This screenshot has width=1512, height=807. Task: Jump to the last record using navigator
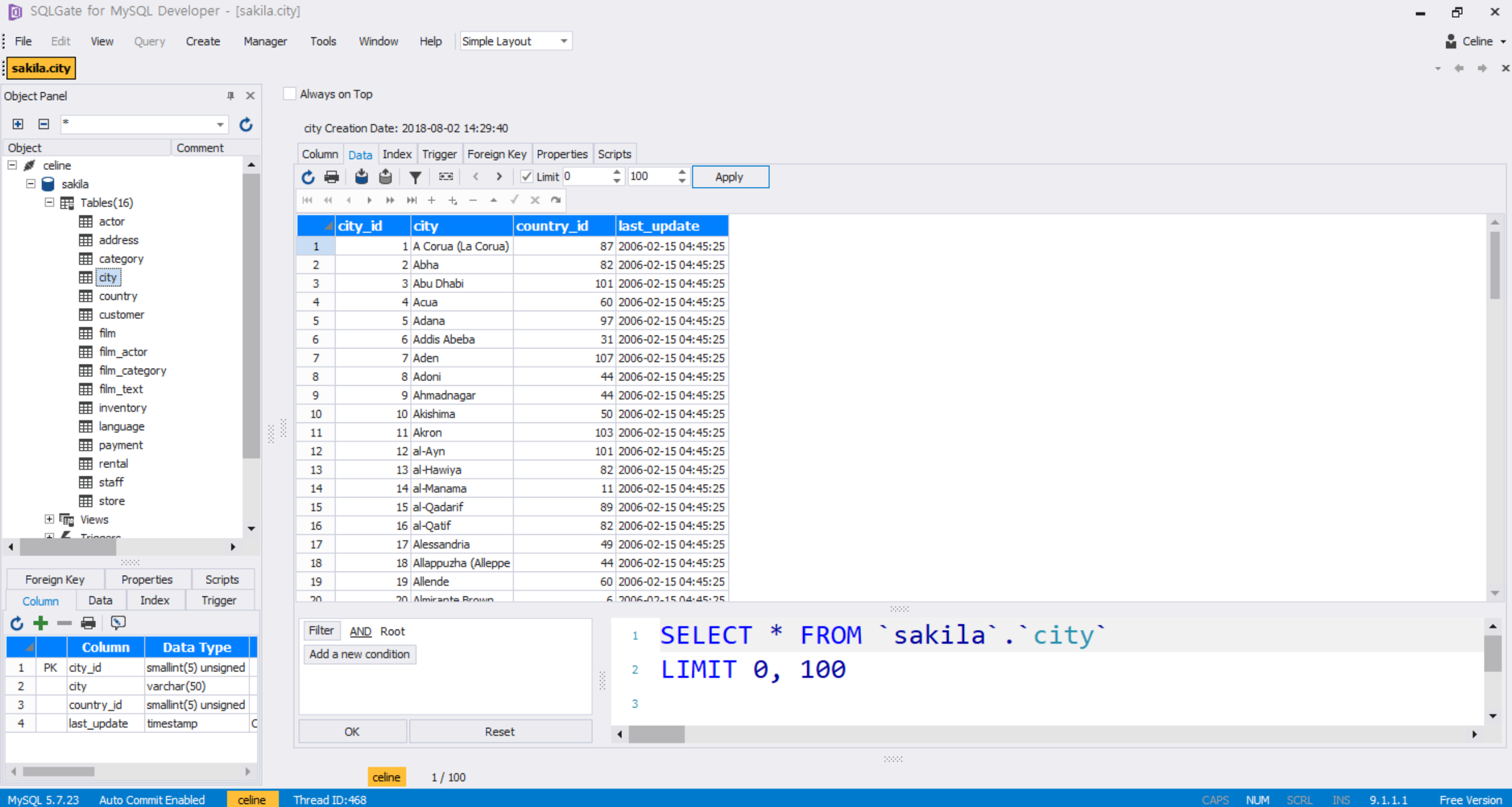pos(411,200)
